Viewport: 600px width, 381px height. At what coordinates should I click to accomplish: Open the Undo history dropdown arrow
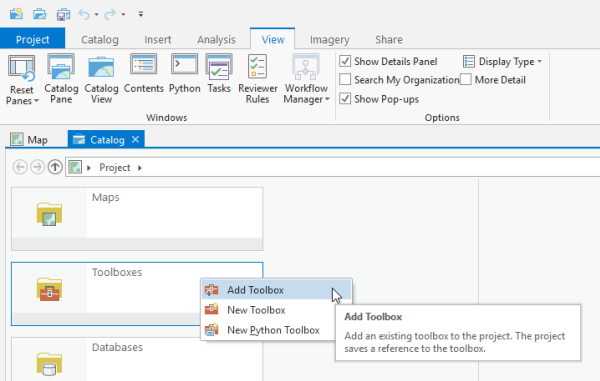pyautogui.click(x=96, y=15)
